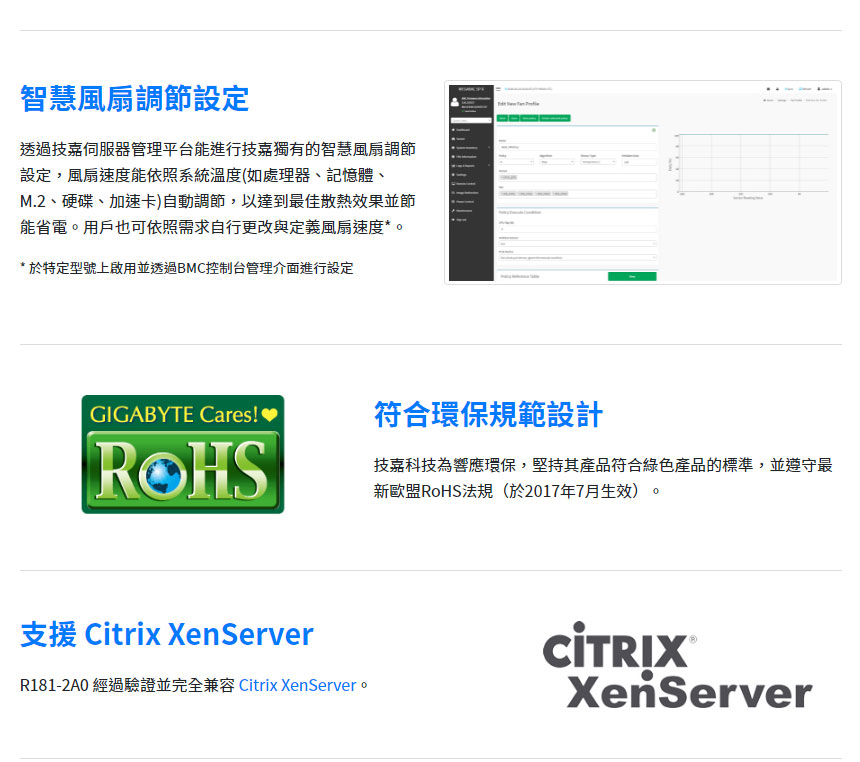The image size is (860, 762).
Task: Select the heading 符合環保規範設計
Action: 488,414
